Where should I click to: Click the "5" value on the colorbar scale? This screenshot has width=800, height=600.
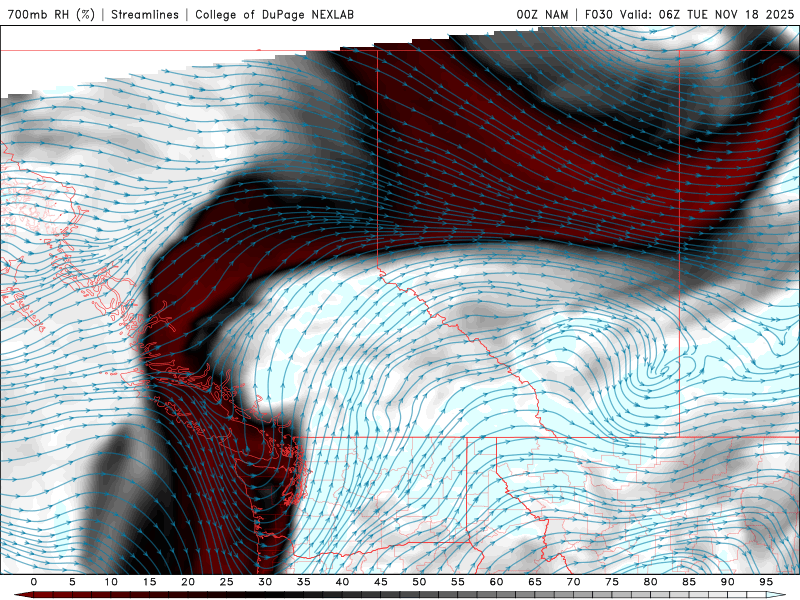pyautogui.click(x=72, y=582)
